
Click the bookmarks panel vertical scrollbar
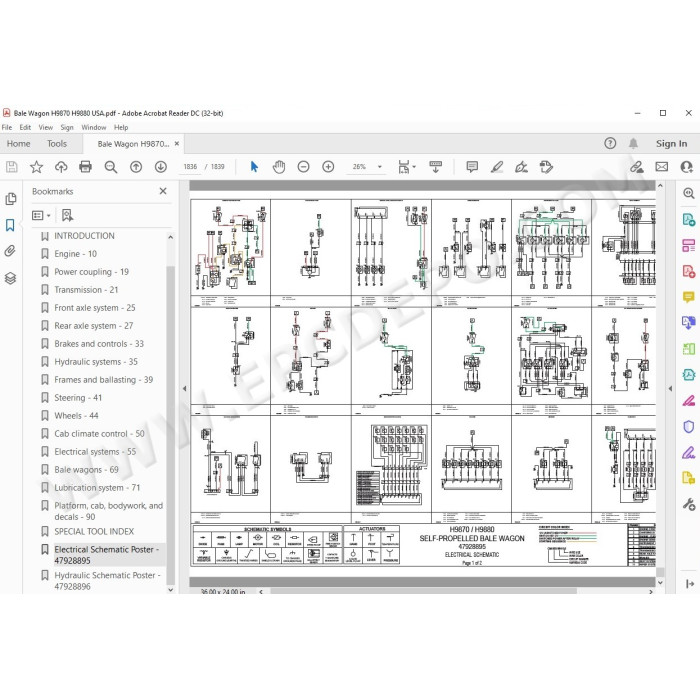tap(170, 424)
